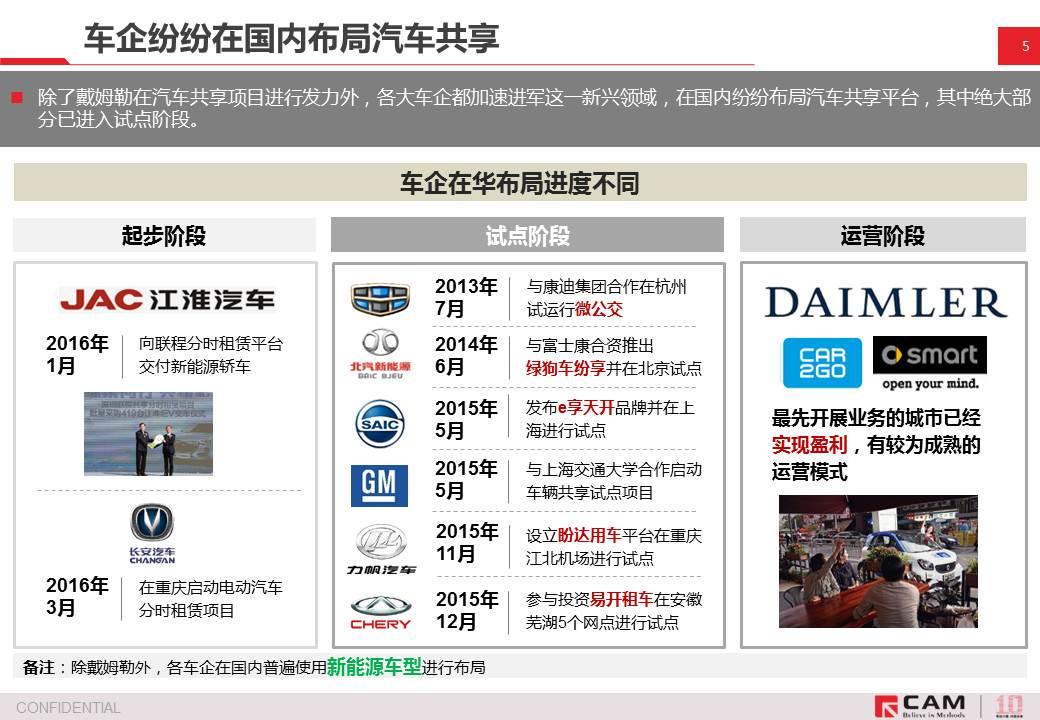
Task: Click the 北汽新能源 BAIC BJEV logo
Action: [380, 354]
